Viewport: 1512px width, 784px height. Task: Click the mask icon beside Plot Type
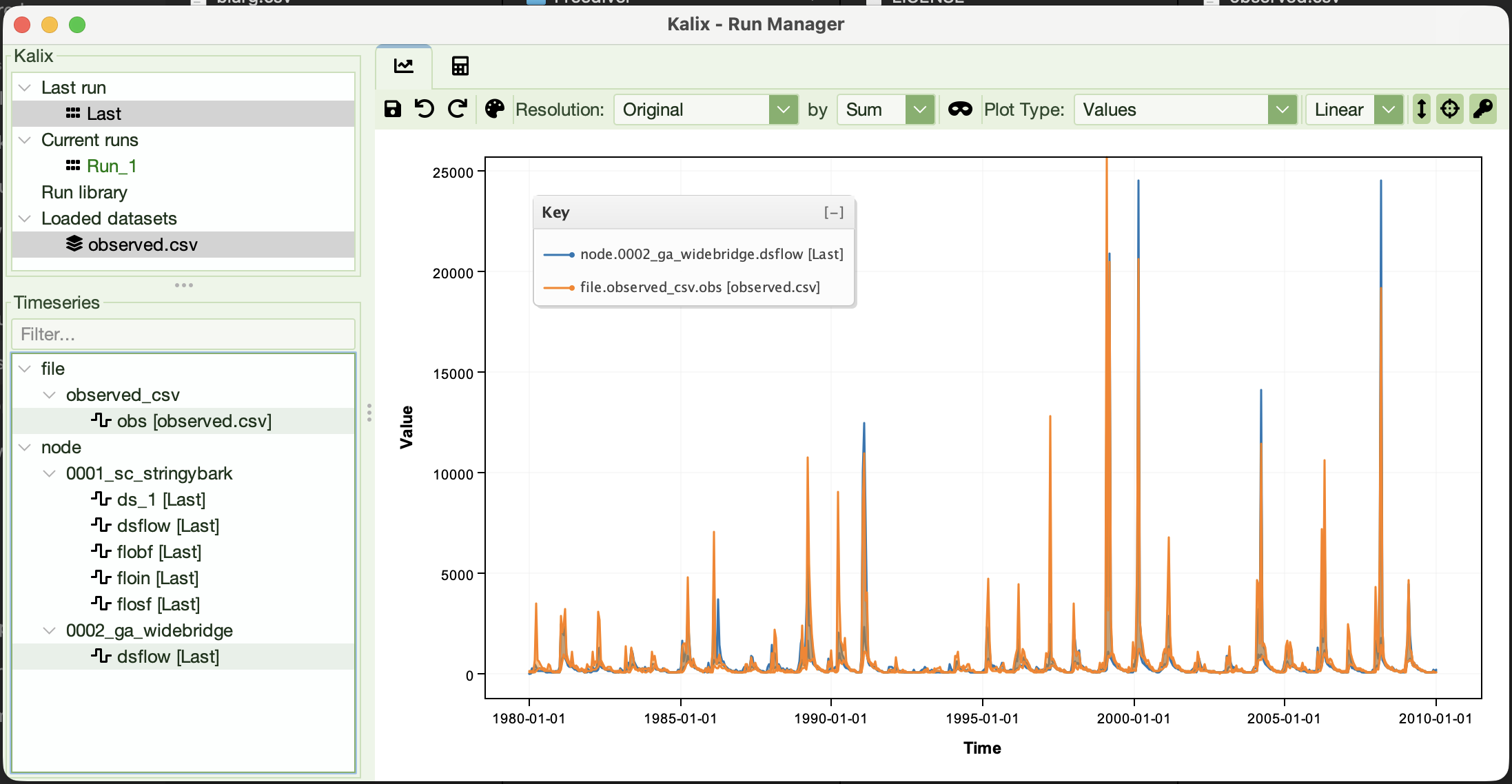[960, 109]
